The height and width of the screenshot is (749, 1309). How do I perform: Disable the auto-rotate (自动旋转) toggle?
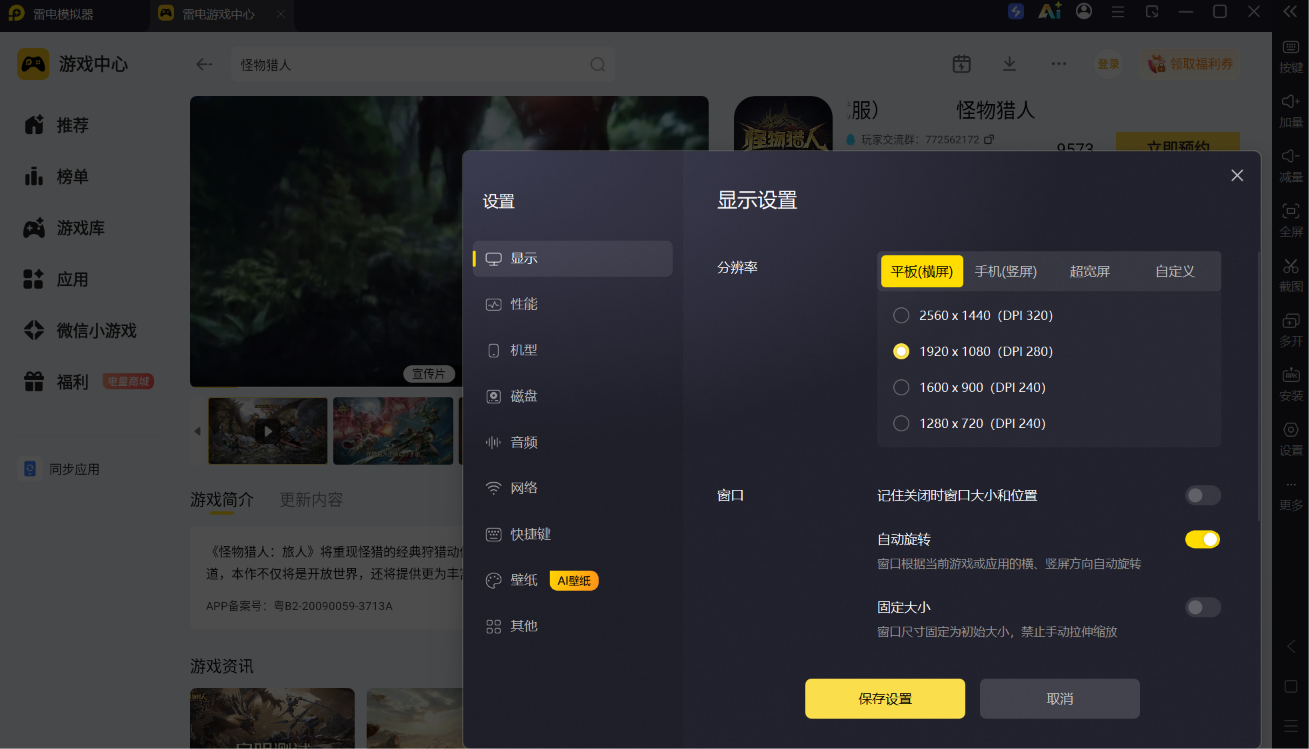pyautogui.click(x=1203, y=539)
